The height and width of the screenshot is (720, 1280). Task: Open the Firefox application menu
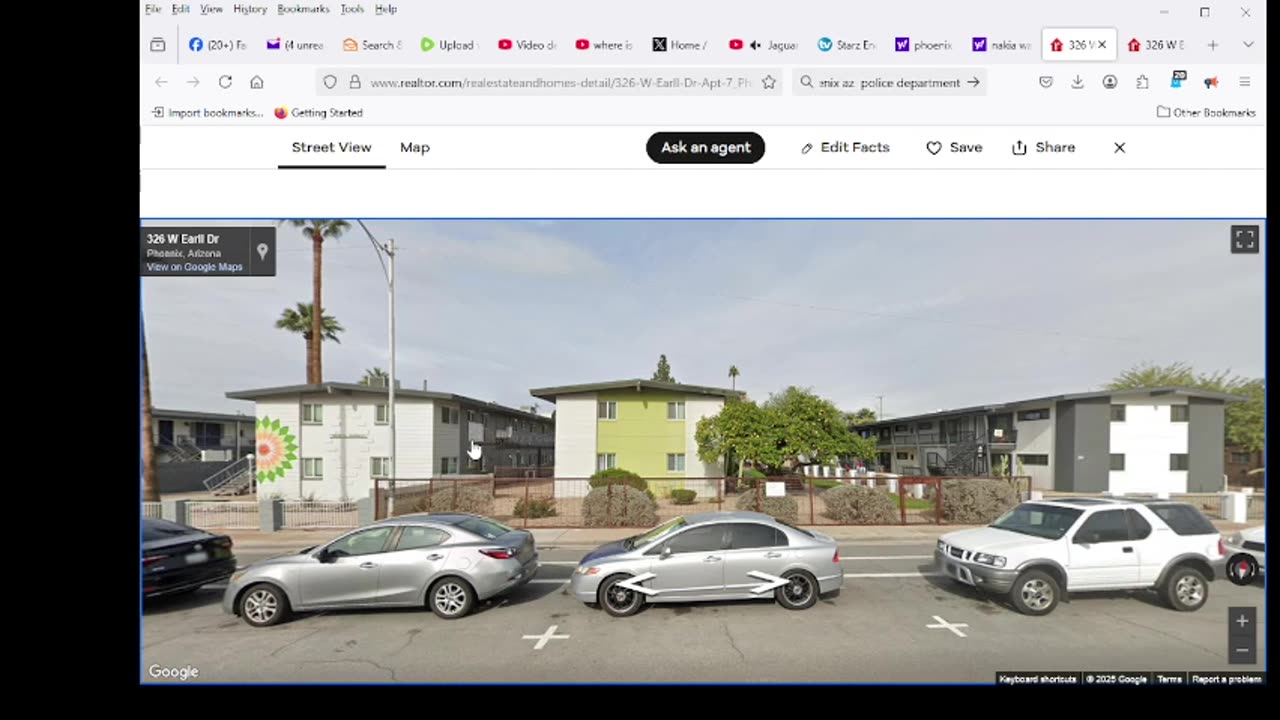[1245, 82]
